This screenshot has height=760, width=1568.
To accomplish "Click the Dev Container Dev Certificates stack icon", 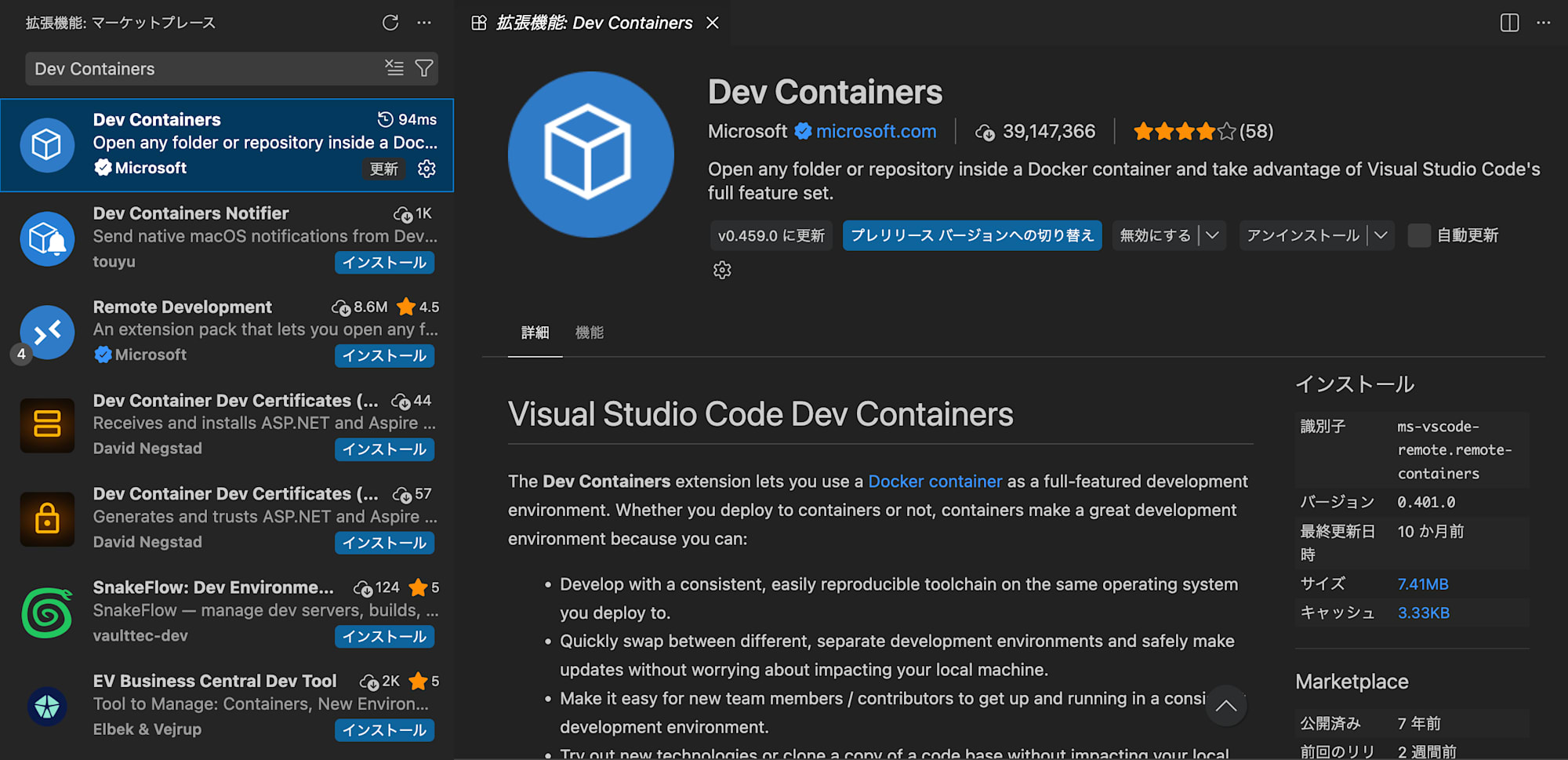I will 47,425.
